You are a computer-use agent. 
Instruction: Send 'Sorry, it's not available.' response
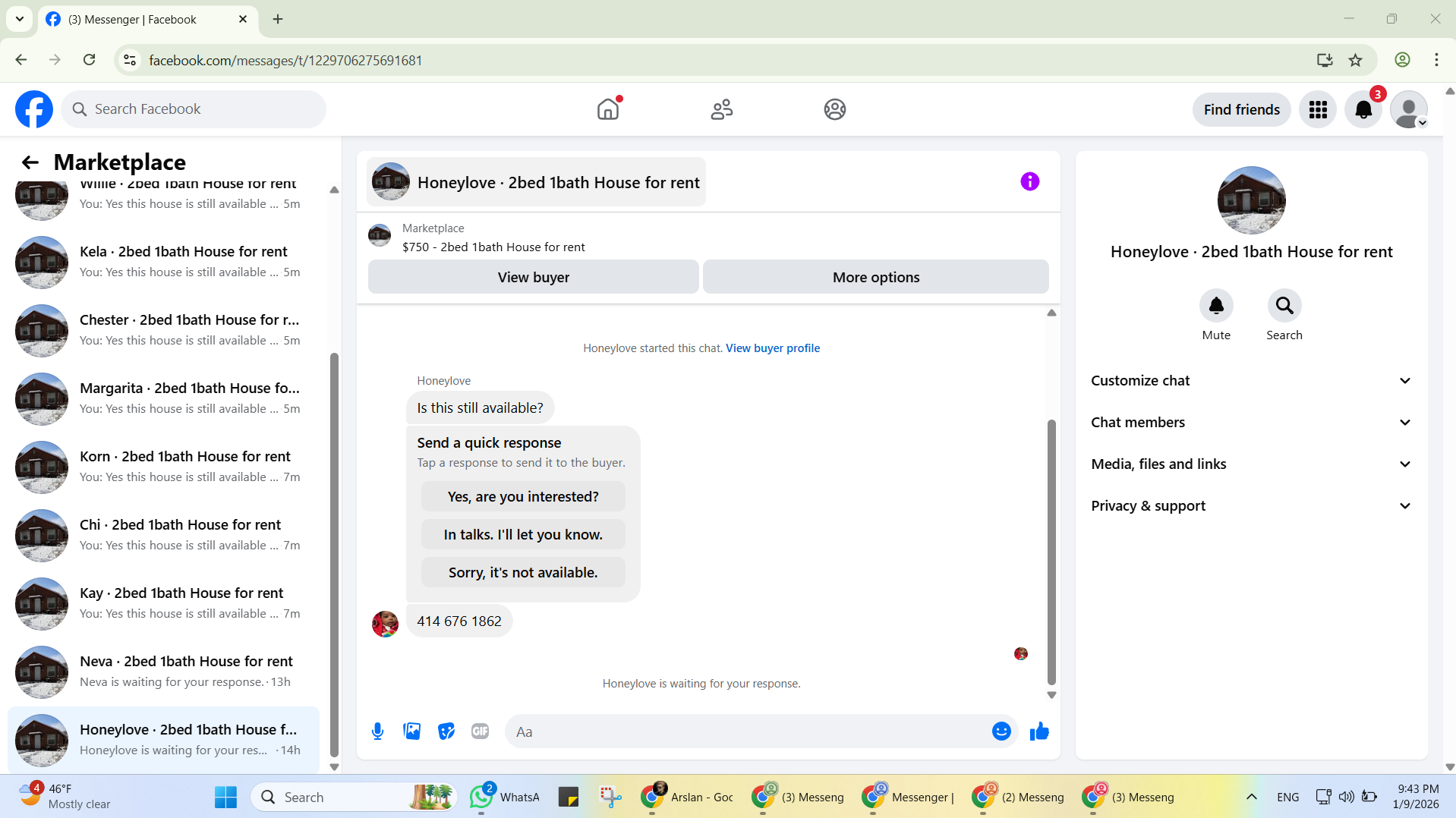[523, 573]
